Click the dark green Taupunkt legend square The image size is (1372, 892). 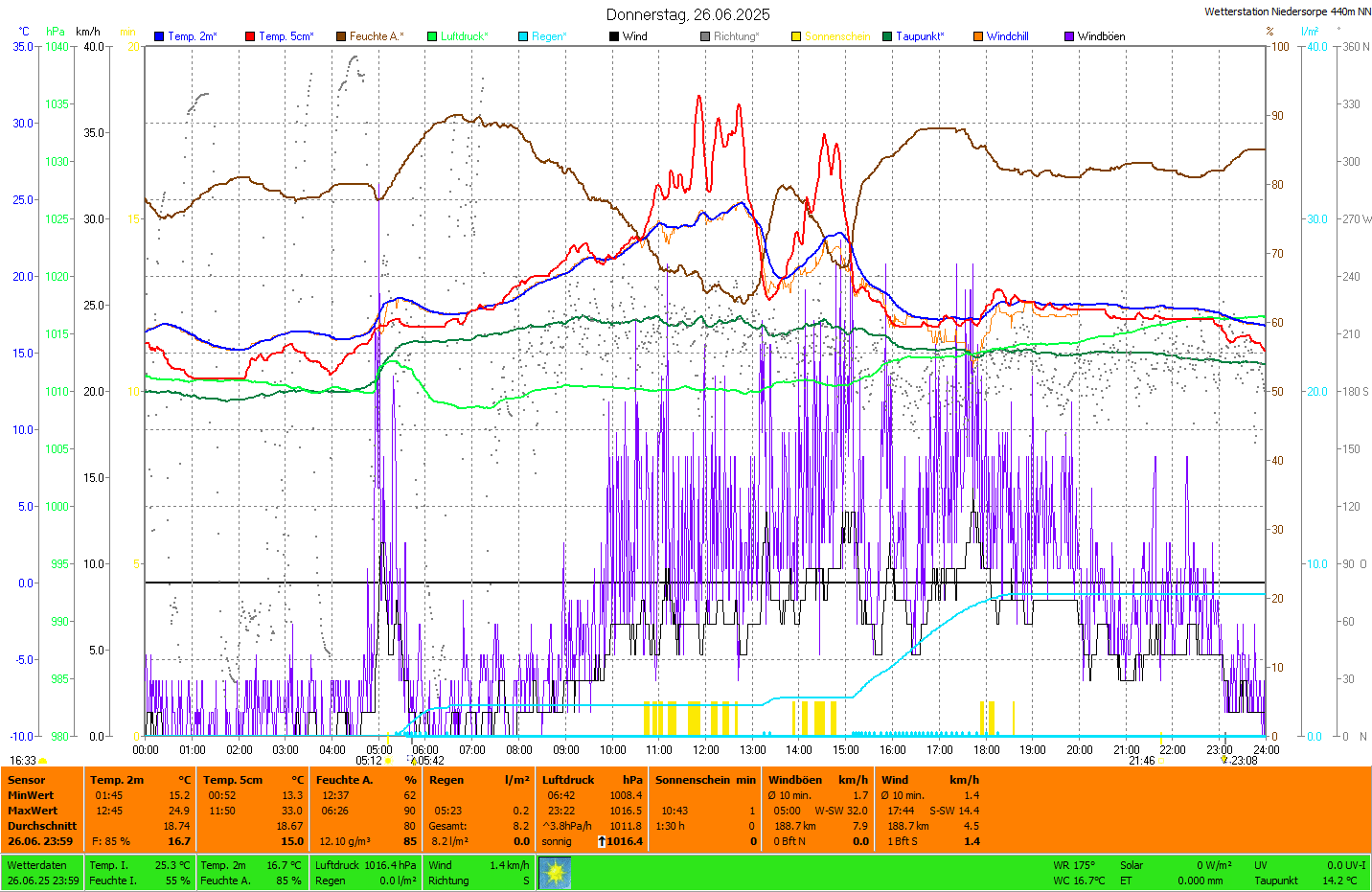[887, 36]
